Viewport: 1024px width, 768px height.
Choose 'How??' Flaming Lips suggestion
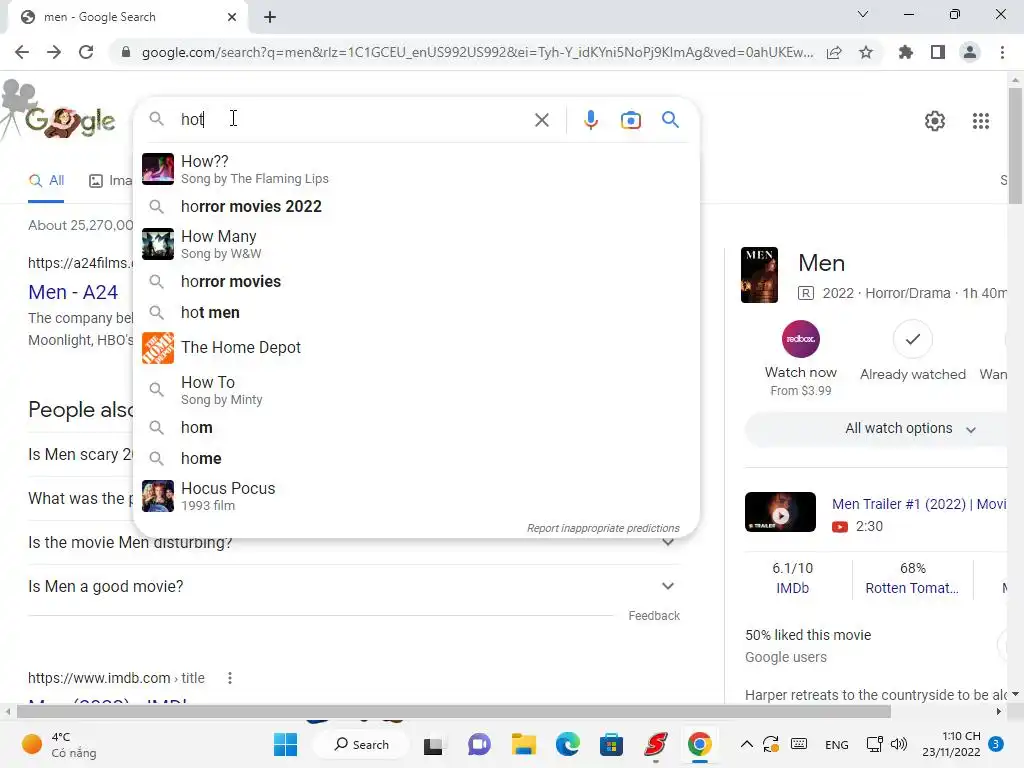coord(417,169)
